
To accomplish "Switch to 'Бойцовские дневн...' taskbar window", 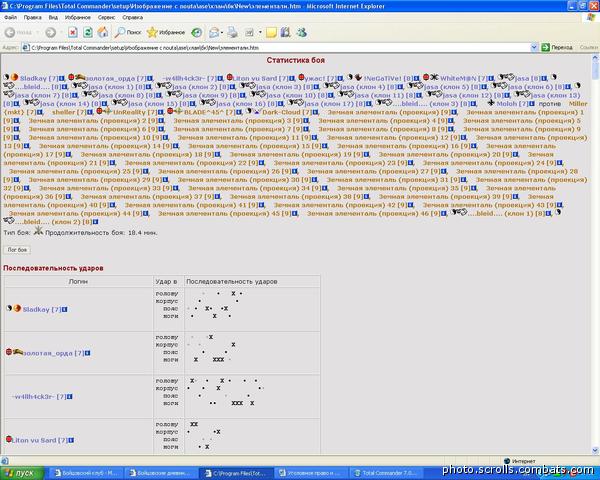I will coord(160,473).
